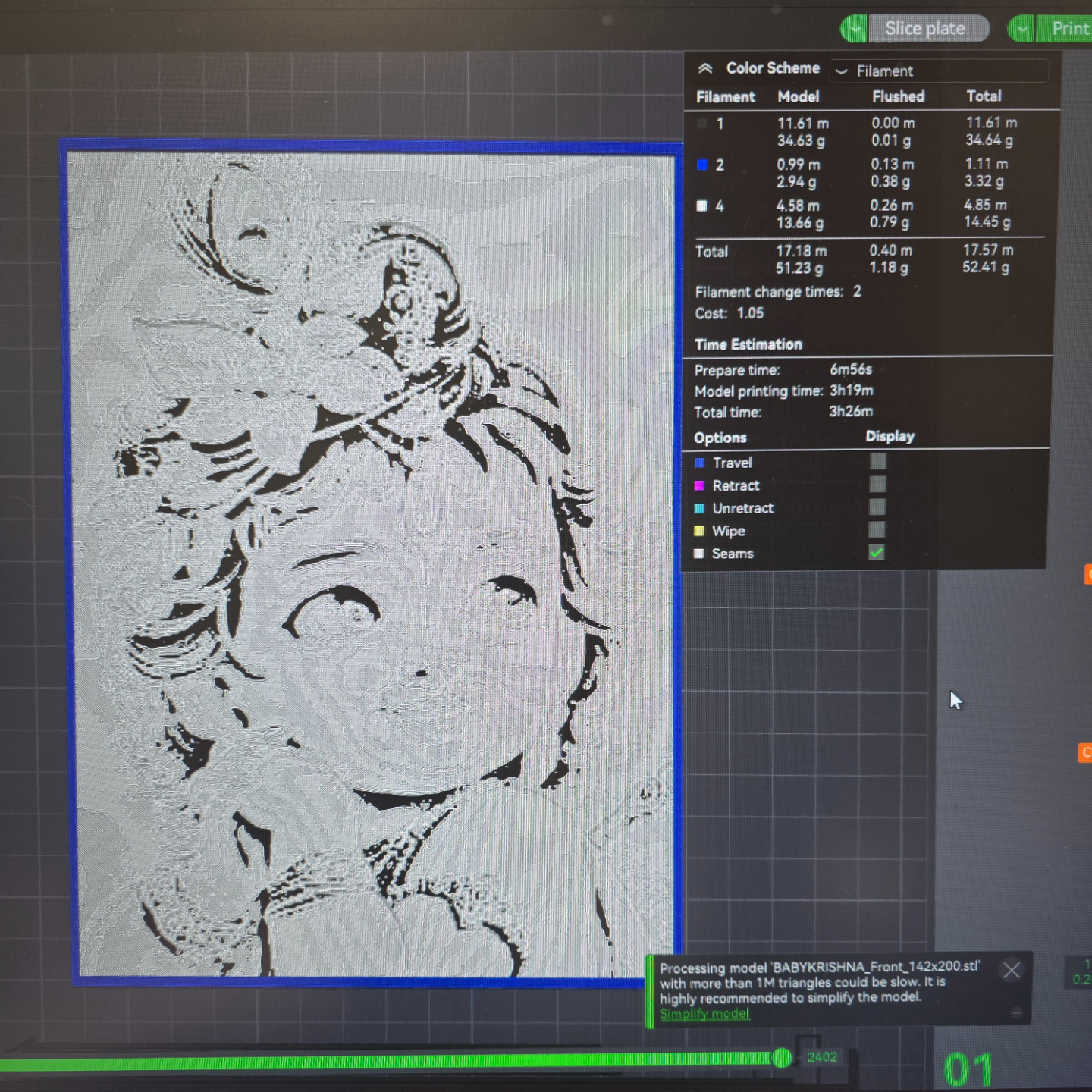Click the yellow Wipe color square
The height and width of the screenshot is (1092, 1092).
coord(699,531)
